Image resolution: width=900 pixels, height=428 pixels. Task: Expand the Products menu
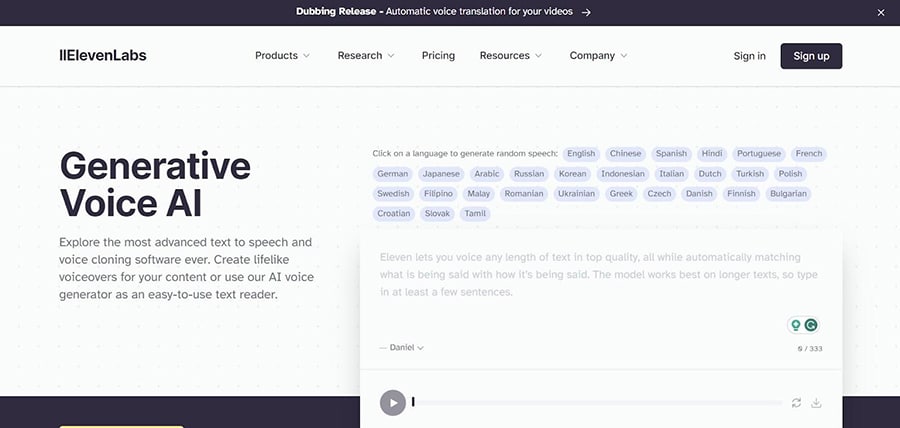(x=282, y=56)
